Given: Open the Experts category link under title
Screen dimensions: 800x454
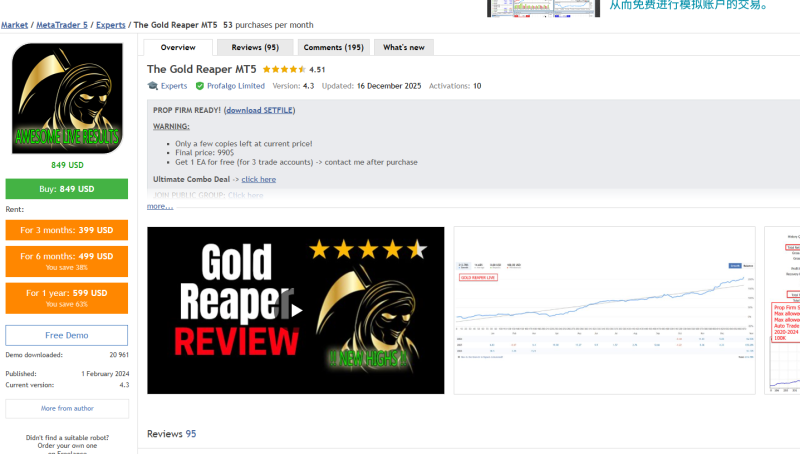Looking at the screenshot, I should 174,86.
